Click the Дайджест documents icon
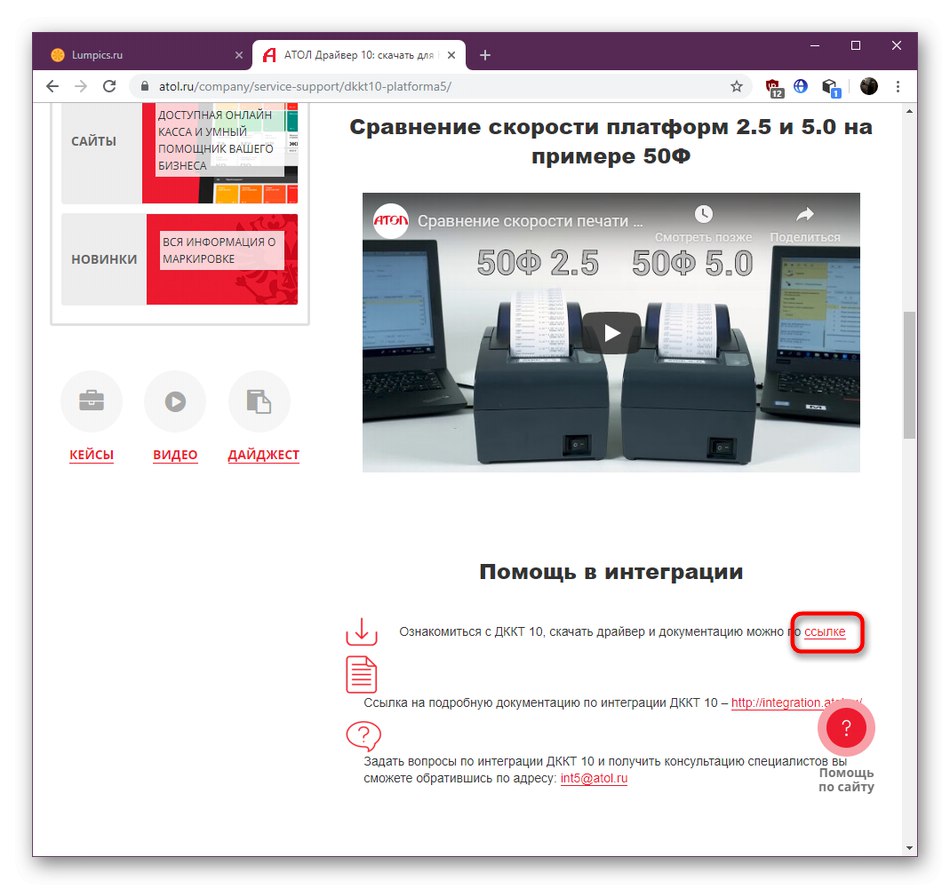 point(259,401)
